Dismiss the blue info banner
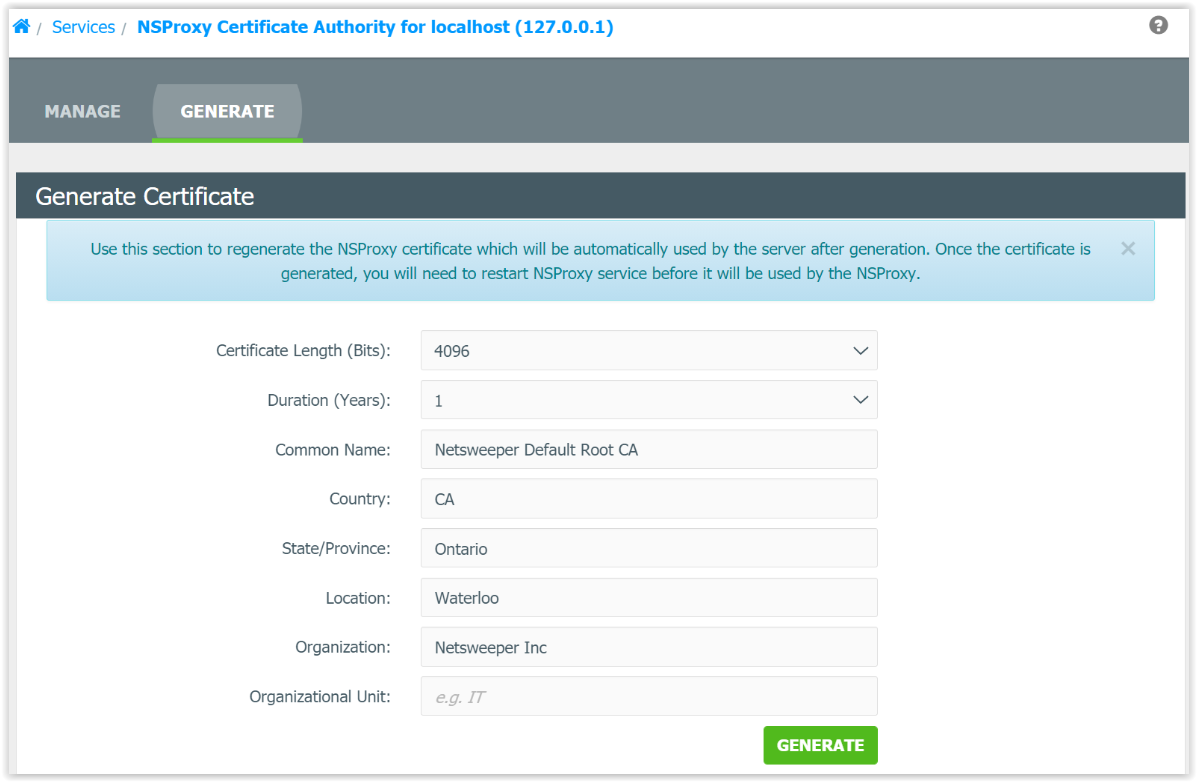The image size is (1197, 782). click(x=1128, y=248)
